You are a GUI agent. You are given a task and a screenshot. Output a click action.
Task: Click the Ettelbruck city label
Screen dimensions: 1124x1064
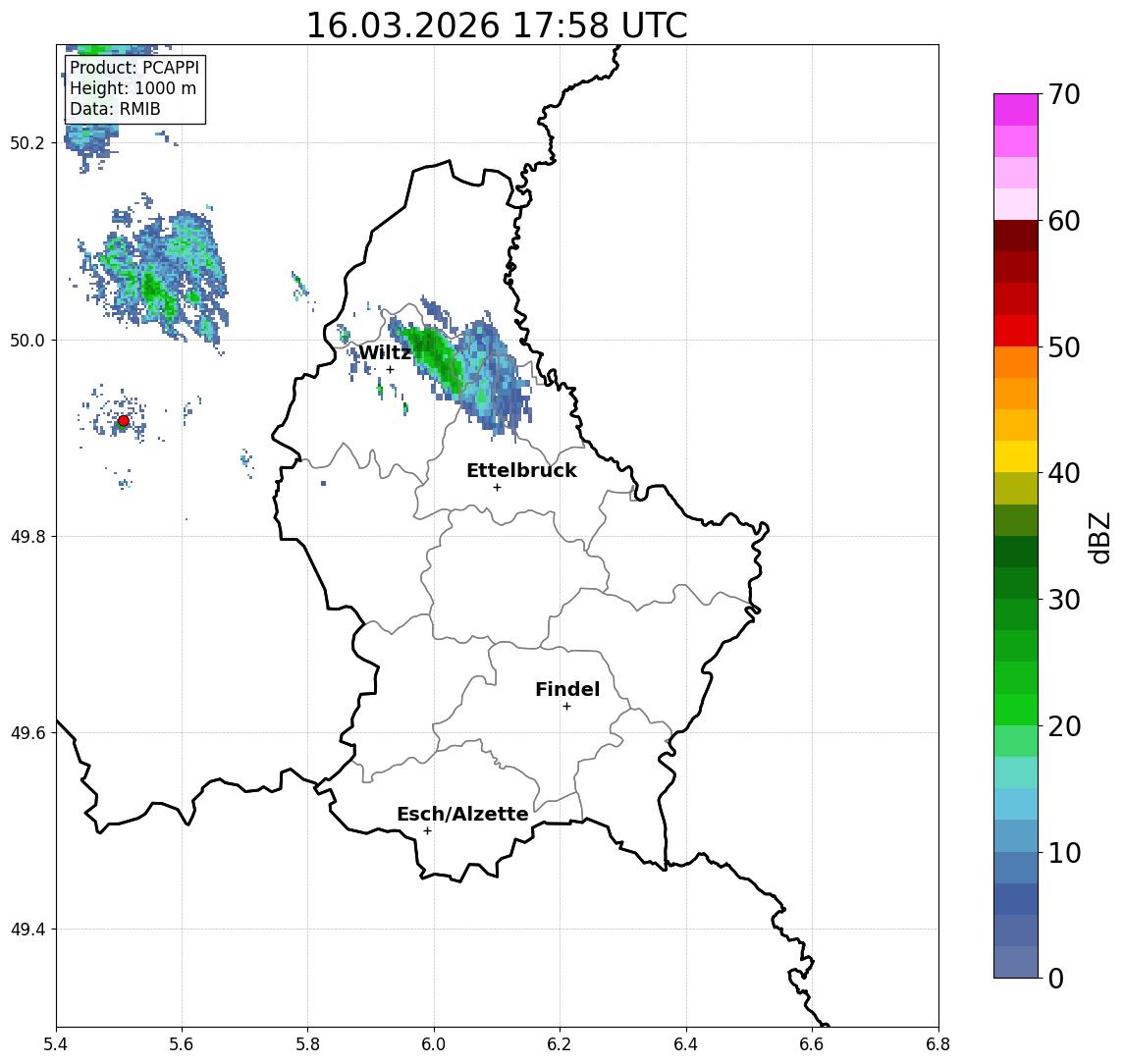point(521,470)
